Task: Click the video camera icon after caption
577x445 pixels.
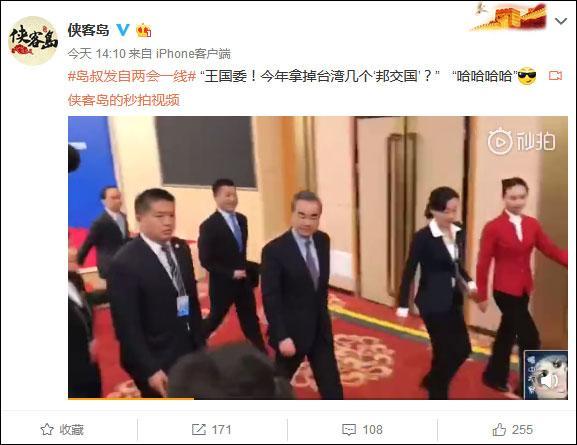Action: point(555,76)
